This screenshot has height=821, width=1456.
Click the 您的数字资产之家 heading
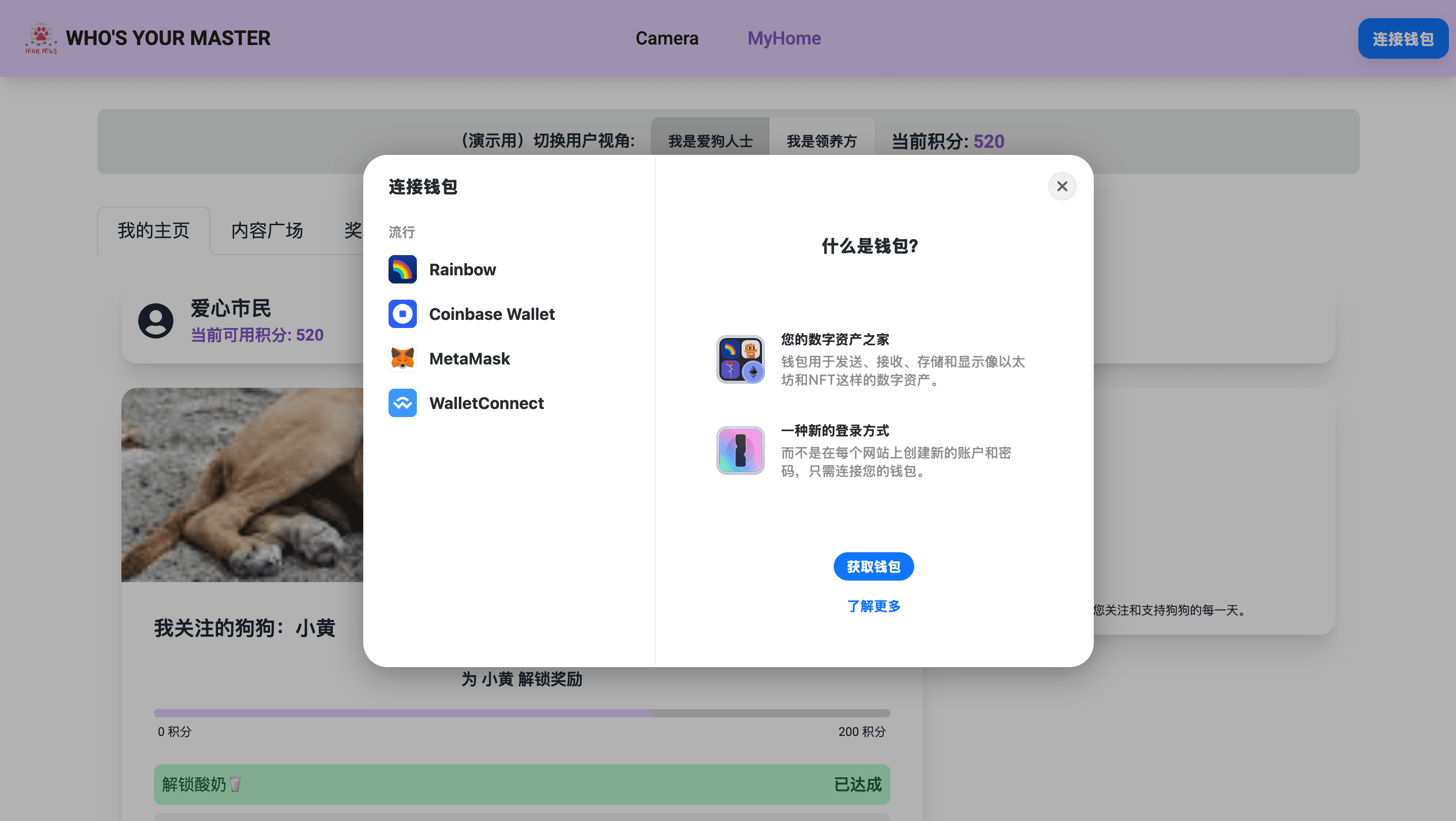tap(835, 340)
